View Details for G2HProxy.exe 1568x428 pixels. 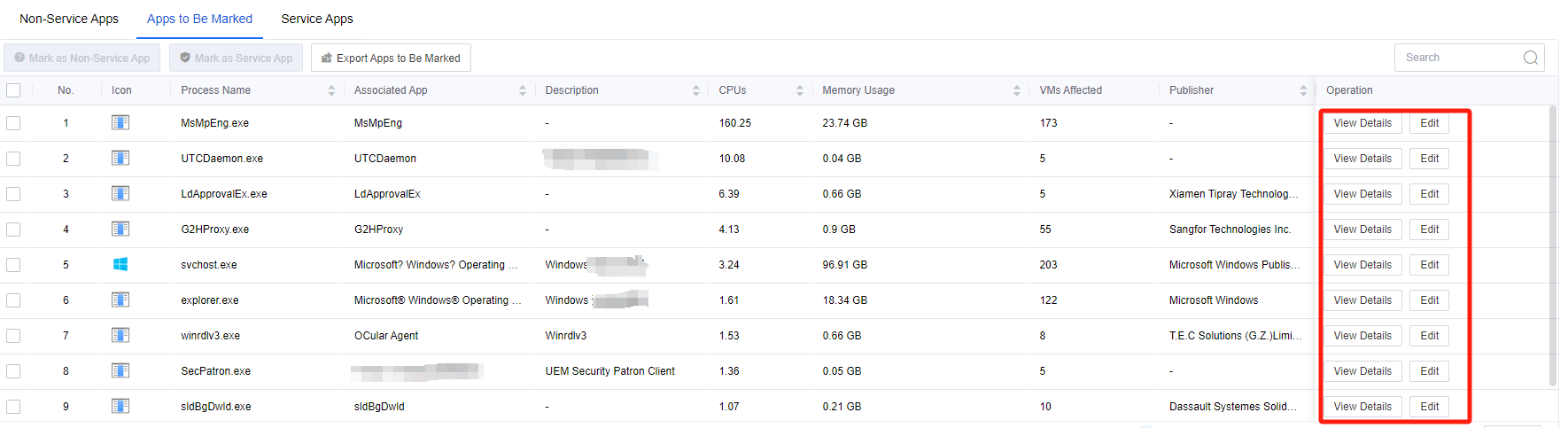coord(1362,230)
